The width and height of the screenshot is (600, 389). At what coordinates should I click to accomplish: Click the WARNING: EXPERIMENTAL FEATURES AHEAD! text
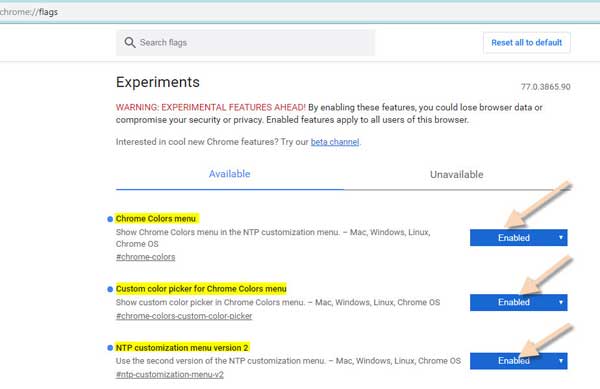pyautogui.click(x=210, y=107)
